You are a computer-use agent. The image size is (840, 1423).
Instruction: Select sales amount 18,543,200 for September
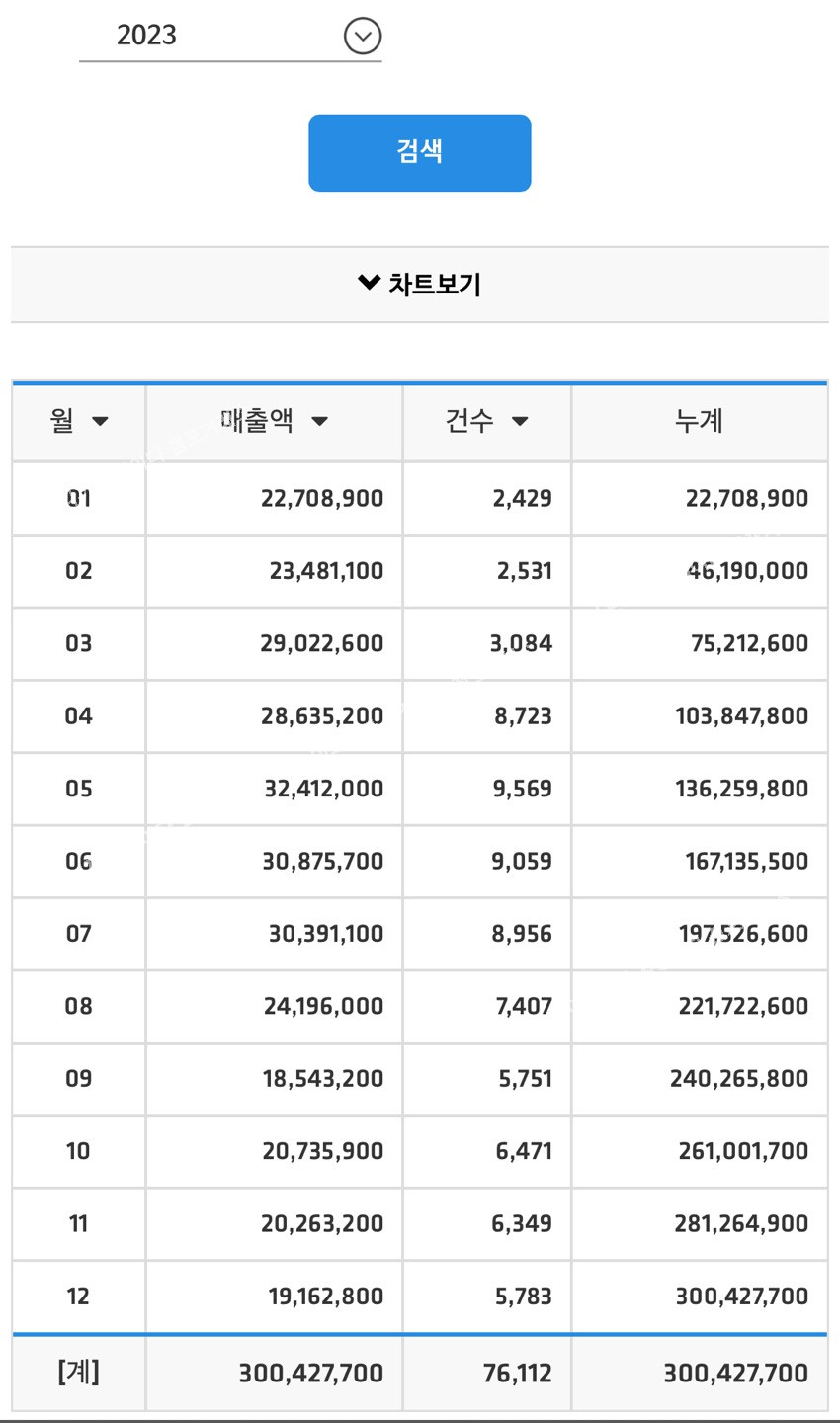(322, 1078)
